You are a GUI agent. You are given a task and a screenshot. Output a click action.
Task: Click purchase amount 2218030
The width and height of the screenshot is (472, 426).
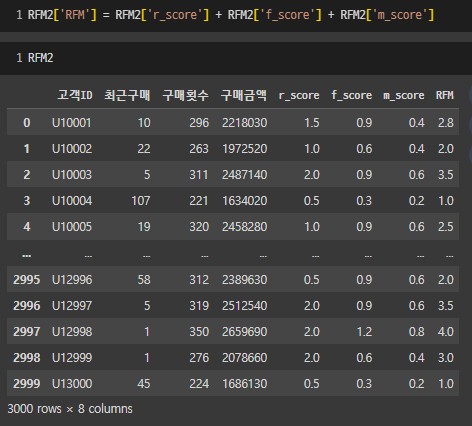(x=245, y=123)
